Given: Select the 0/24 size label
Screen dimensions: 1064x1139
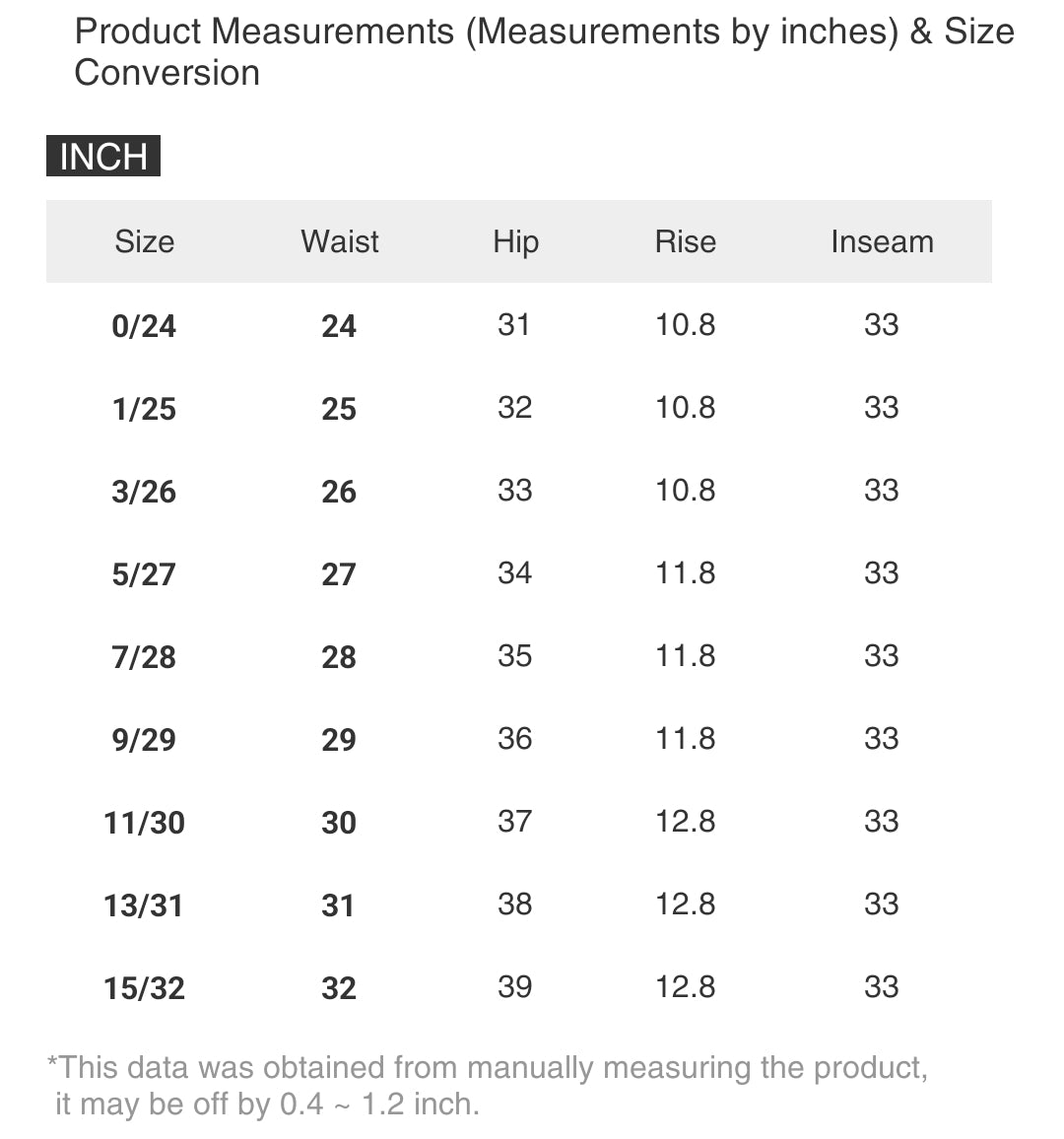Looking at the screenshot, I should (x=144, y=326).
